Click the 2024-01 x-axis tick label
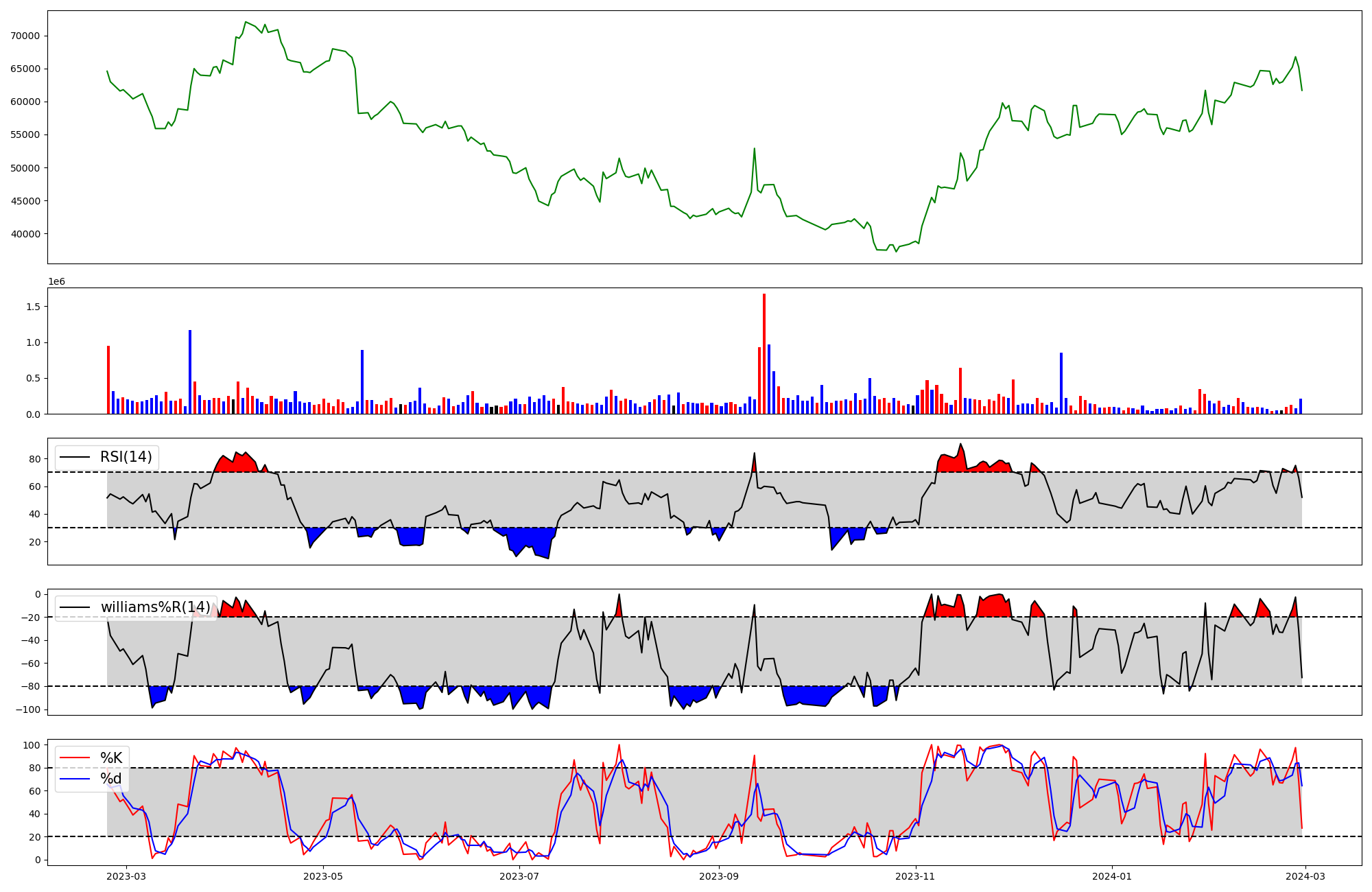 [x=1112, y=876]
